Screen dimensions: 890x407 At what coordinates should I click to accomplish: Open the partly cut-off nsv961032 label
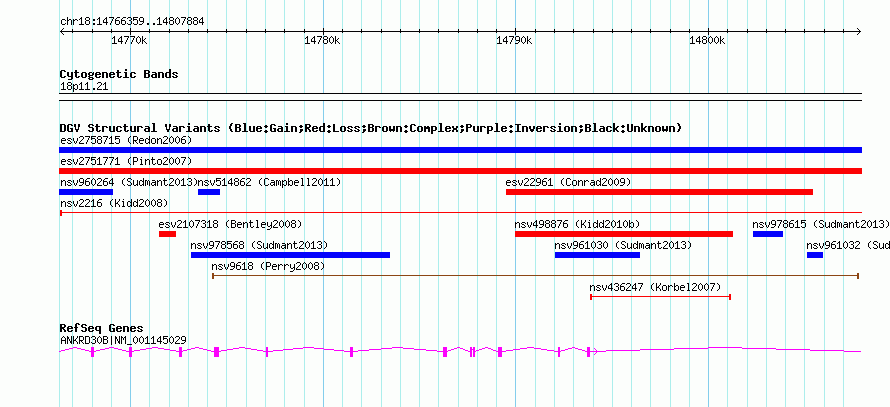(x=848, y=245)
